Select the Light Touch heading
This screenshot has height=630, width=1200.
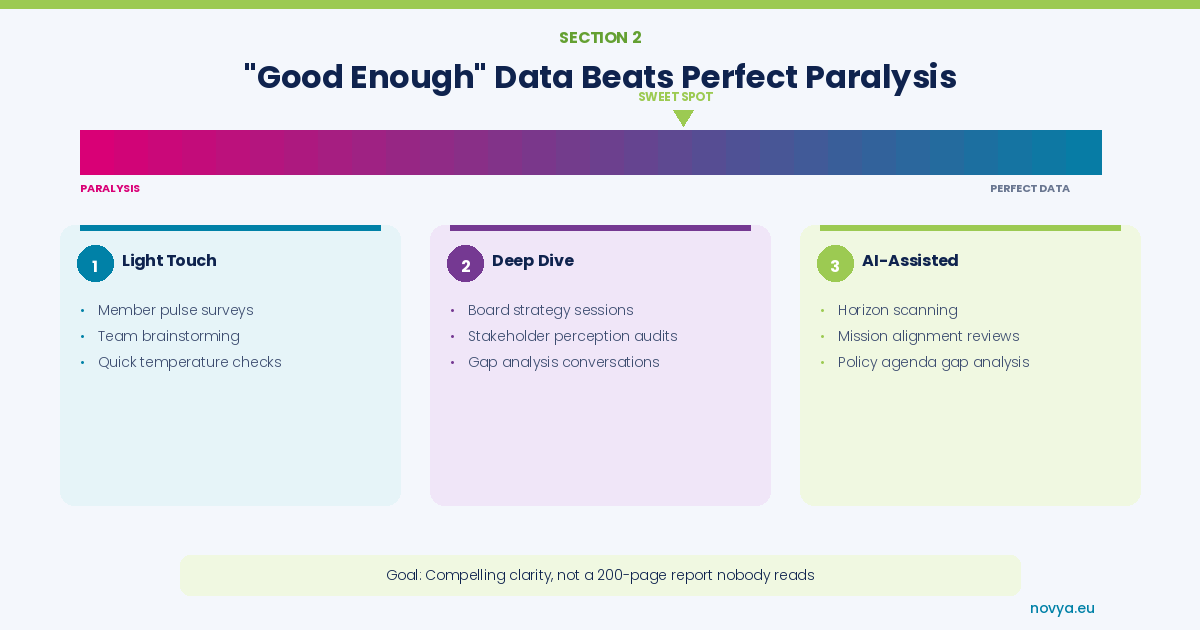pos(169,261)
